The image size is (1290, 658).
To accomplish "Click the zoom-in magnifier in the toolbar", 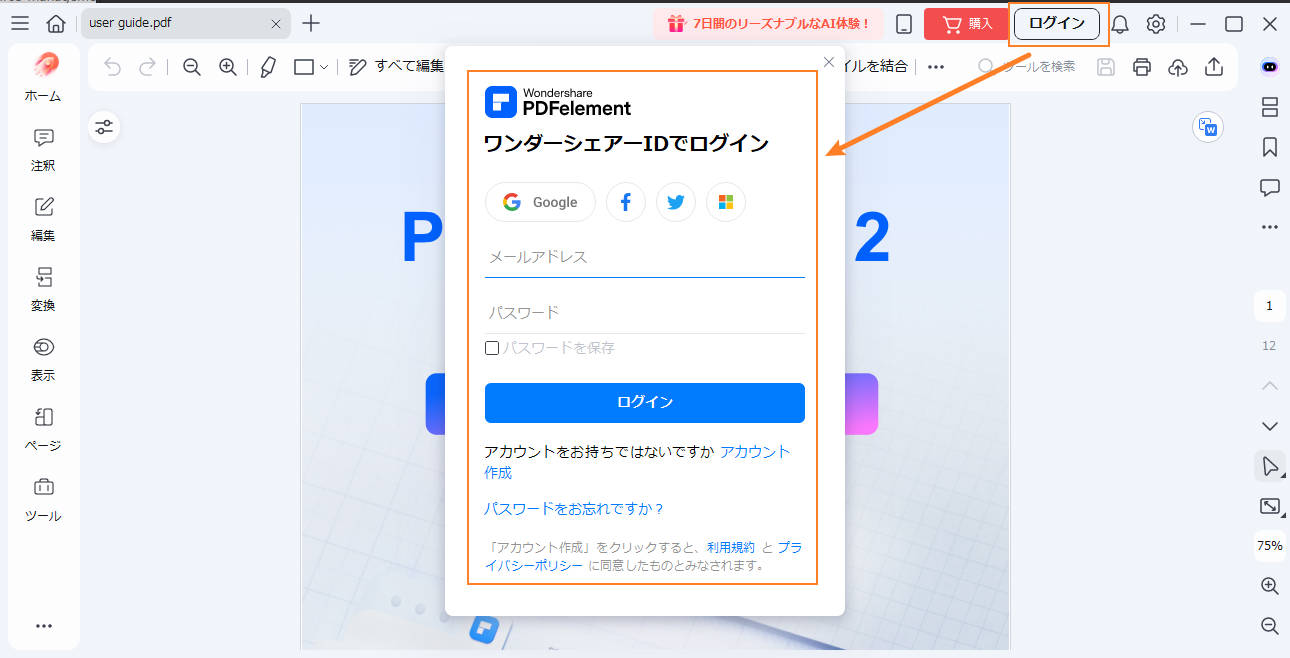I will click(x=227, y=66).
